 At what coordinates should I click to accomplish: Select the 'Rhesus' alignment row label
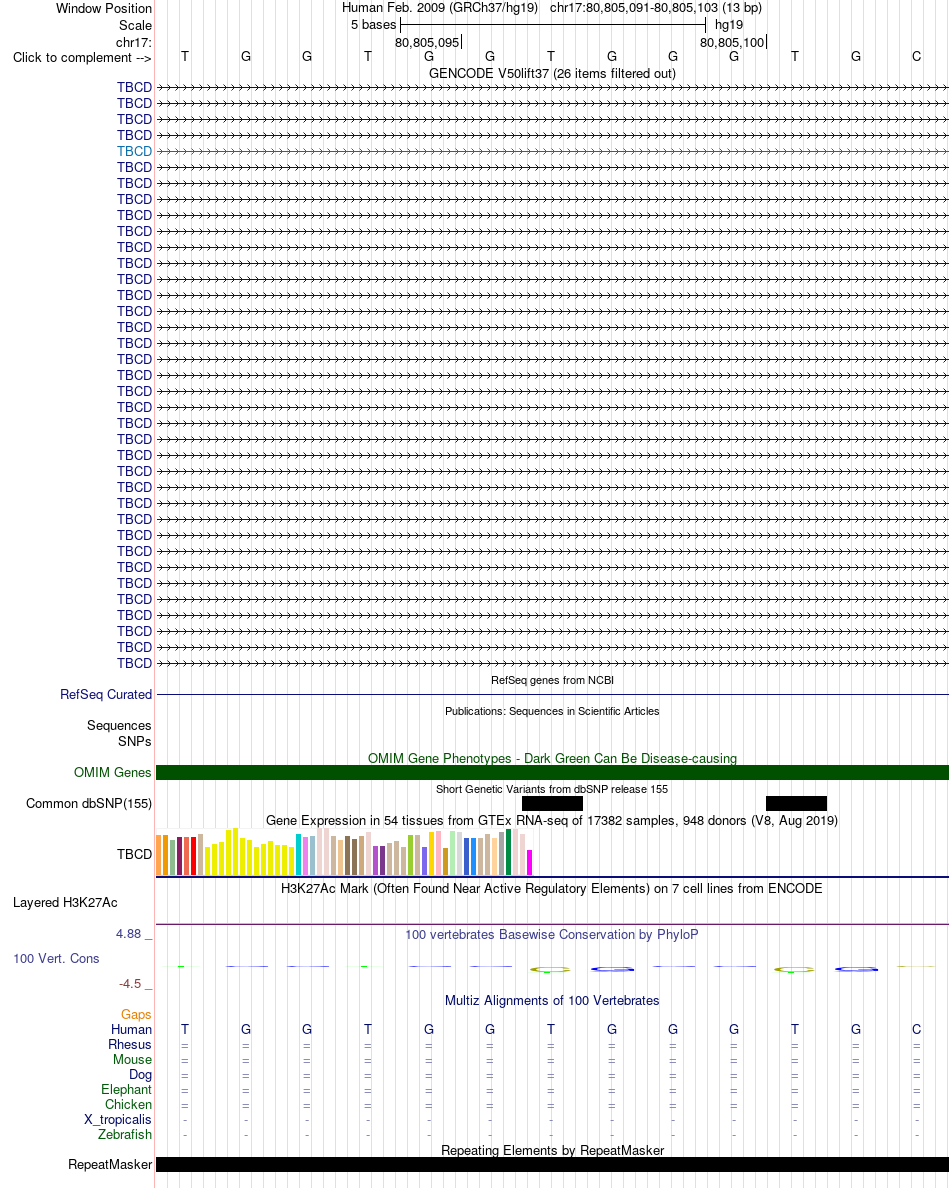[x=130, y=1045]
